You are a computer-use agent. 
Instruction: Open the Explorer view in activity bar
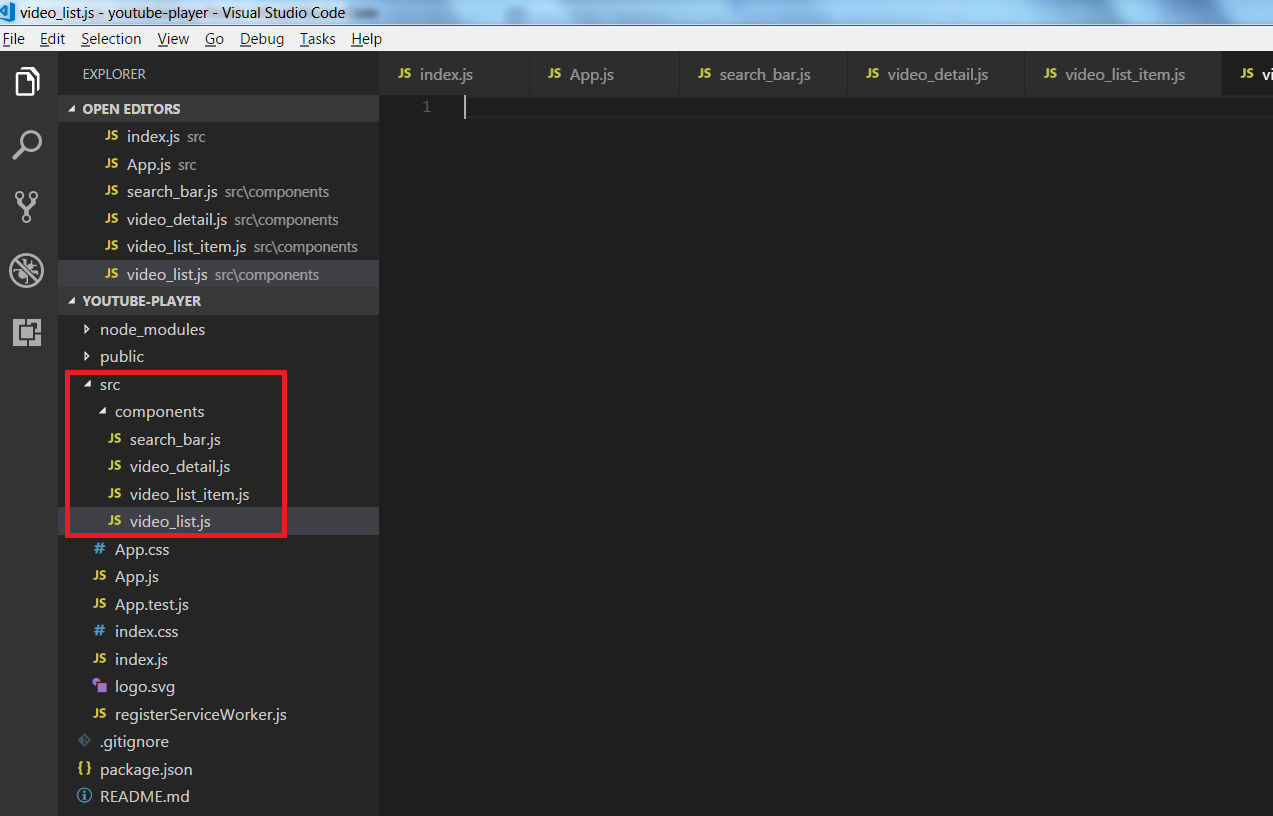click(x=28, y=81)
